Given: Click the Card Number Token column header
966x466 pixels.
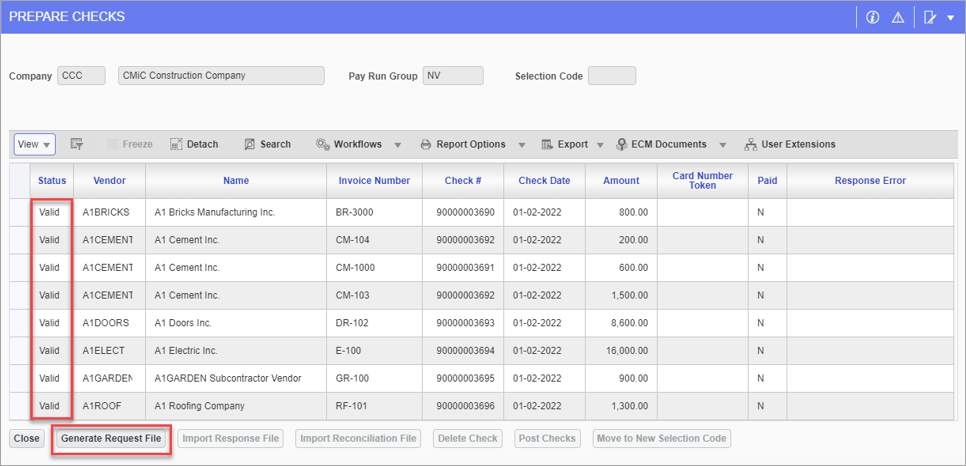Looking at the screenshot, I should (702, 181).
